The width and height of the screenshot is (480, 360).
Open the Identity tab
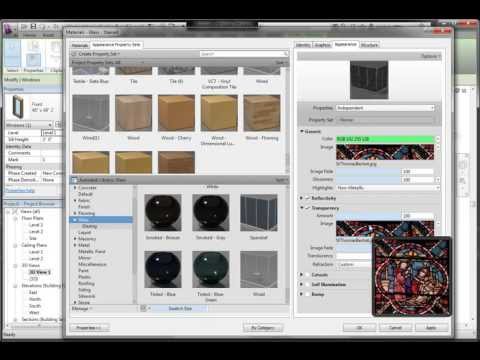pos(303,45)
